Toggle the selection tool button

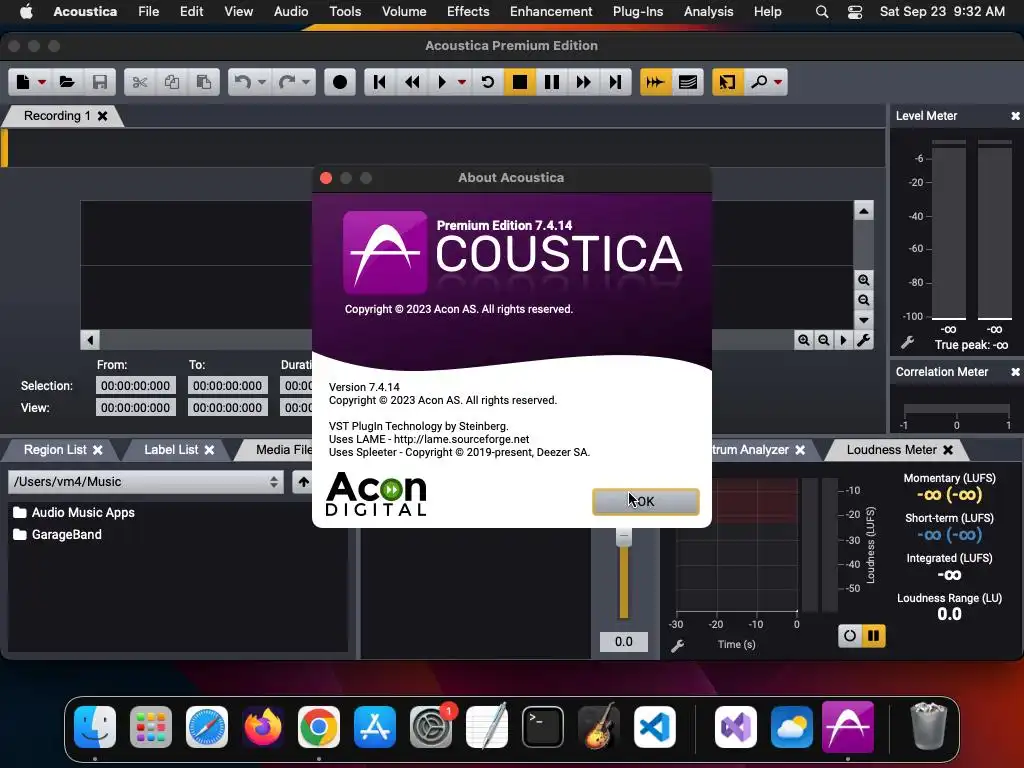(x=728, y=82)
